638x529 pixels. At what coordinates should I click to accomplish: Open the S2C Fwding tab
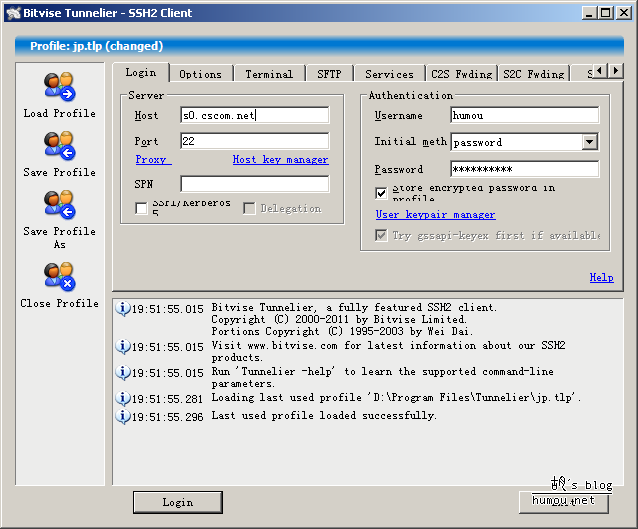(x=533, y=74)
